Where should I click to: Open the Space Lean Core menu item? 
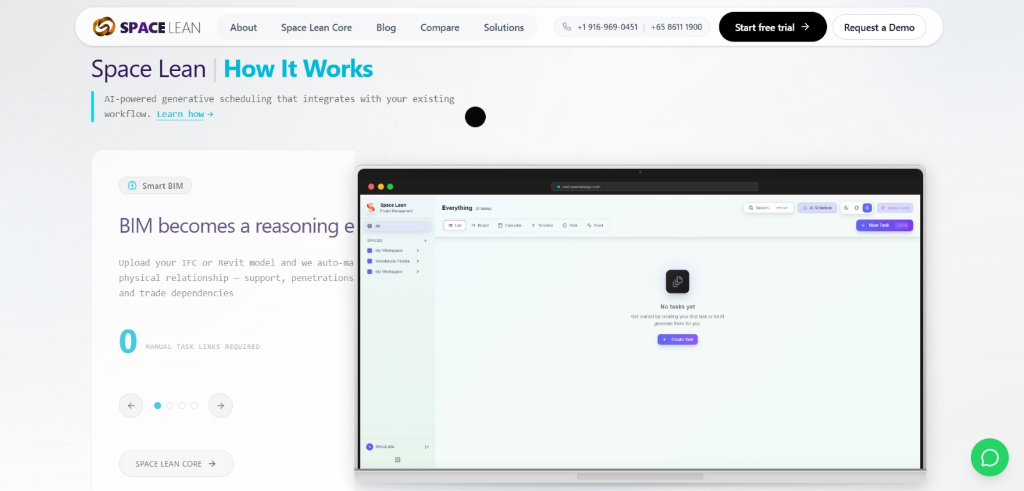tap(316, 27)
